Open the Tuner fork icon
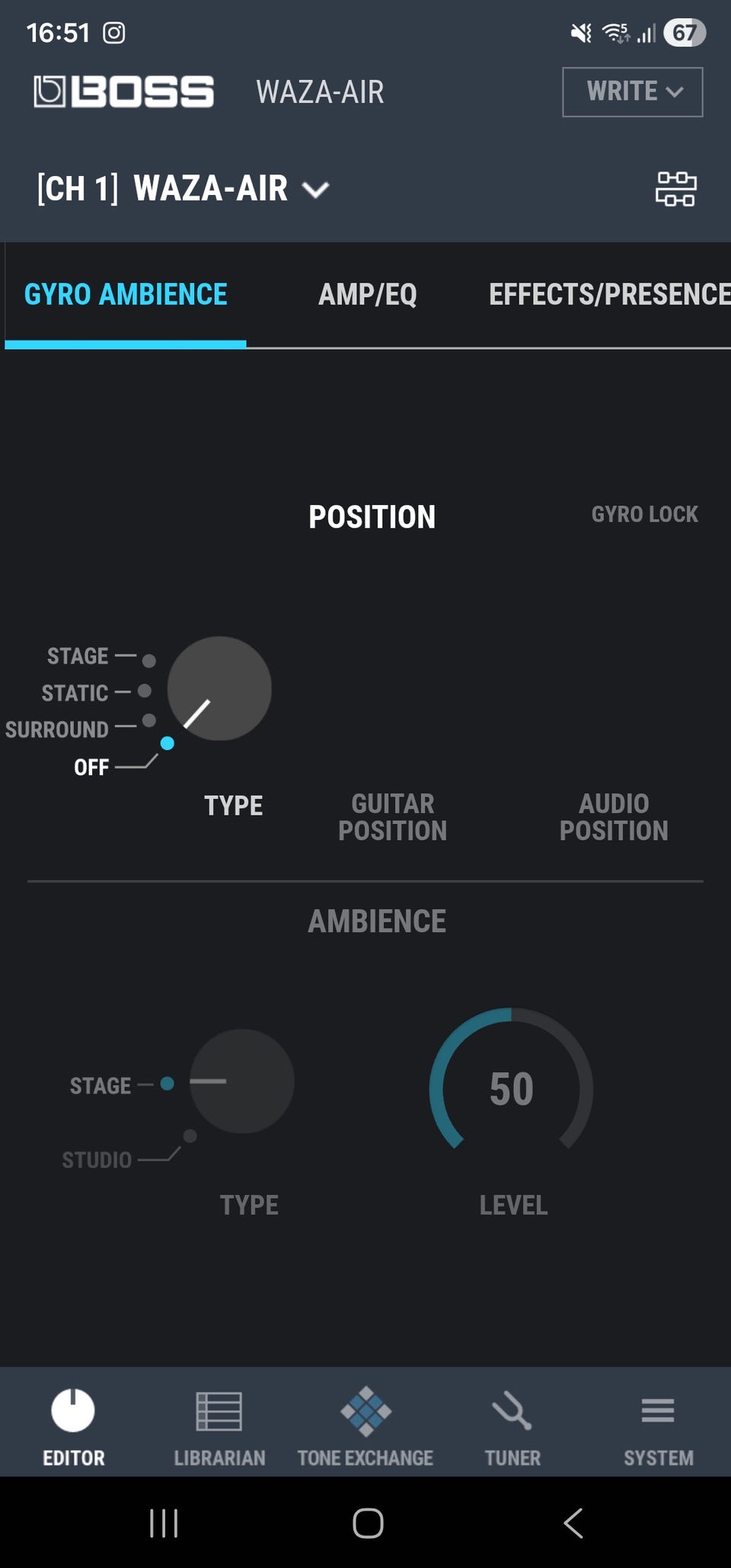731x1568 pixels. (512, 1410)
